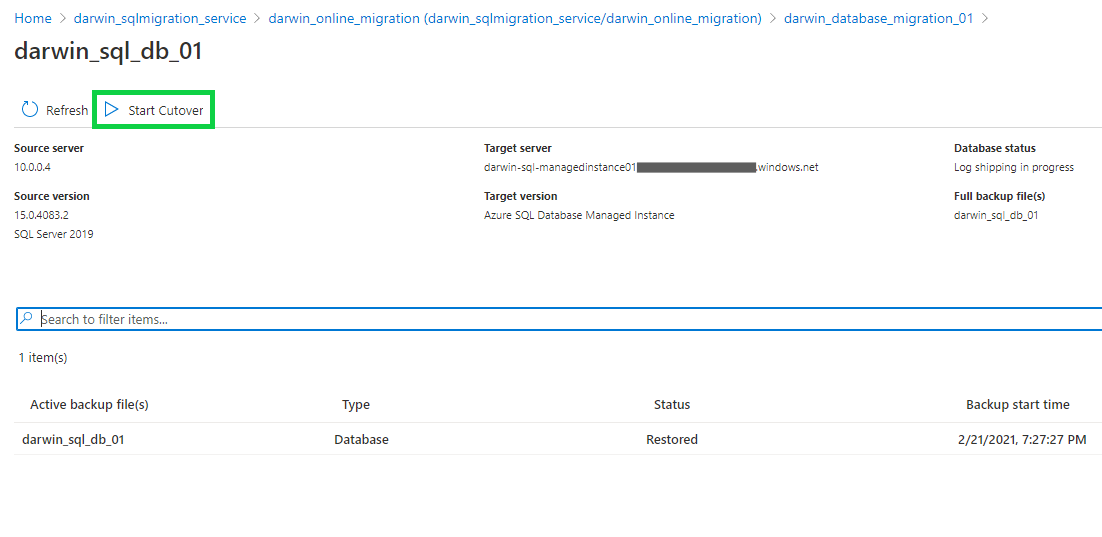Viewport: 1102px width, 537px height.
Task: Click the 1 item(s) count text
Action: coord(43,358)
